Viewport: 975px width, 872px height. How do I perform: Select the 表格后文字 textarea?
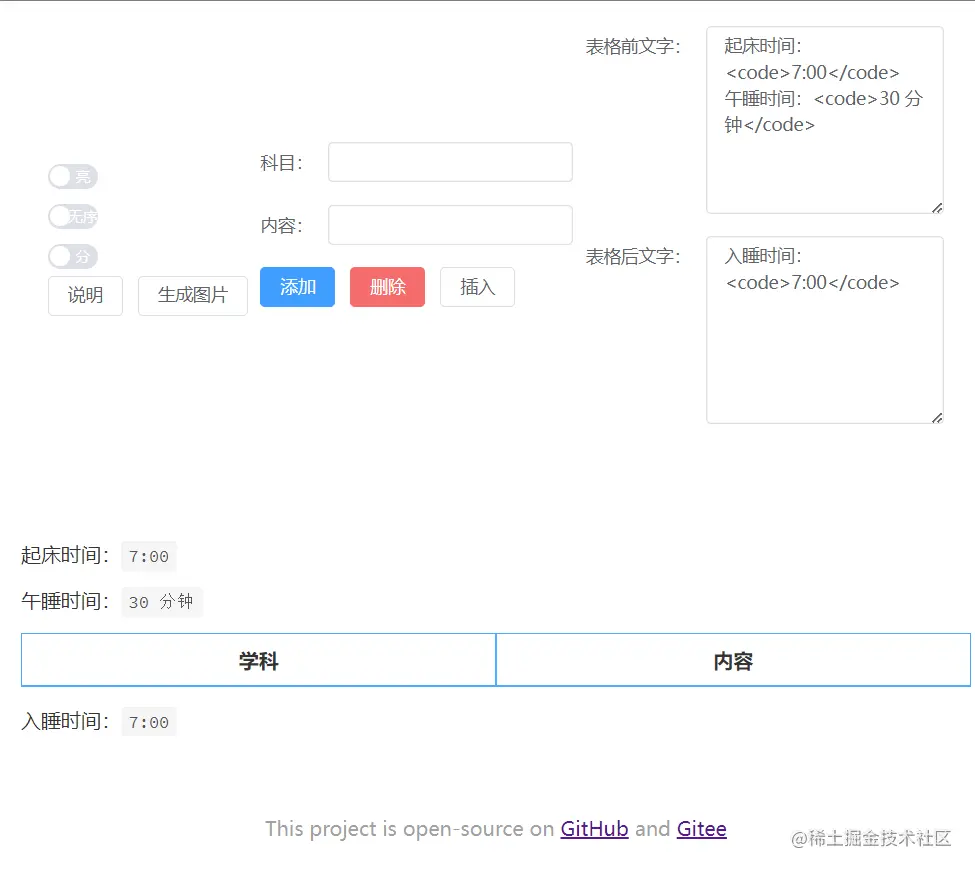click(x=824, y=330)
